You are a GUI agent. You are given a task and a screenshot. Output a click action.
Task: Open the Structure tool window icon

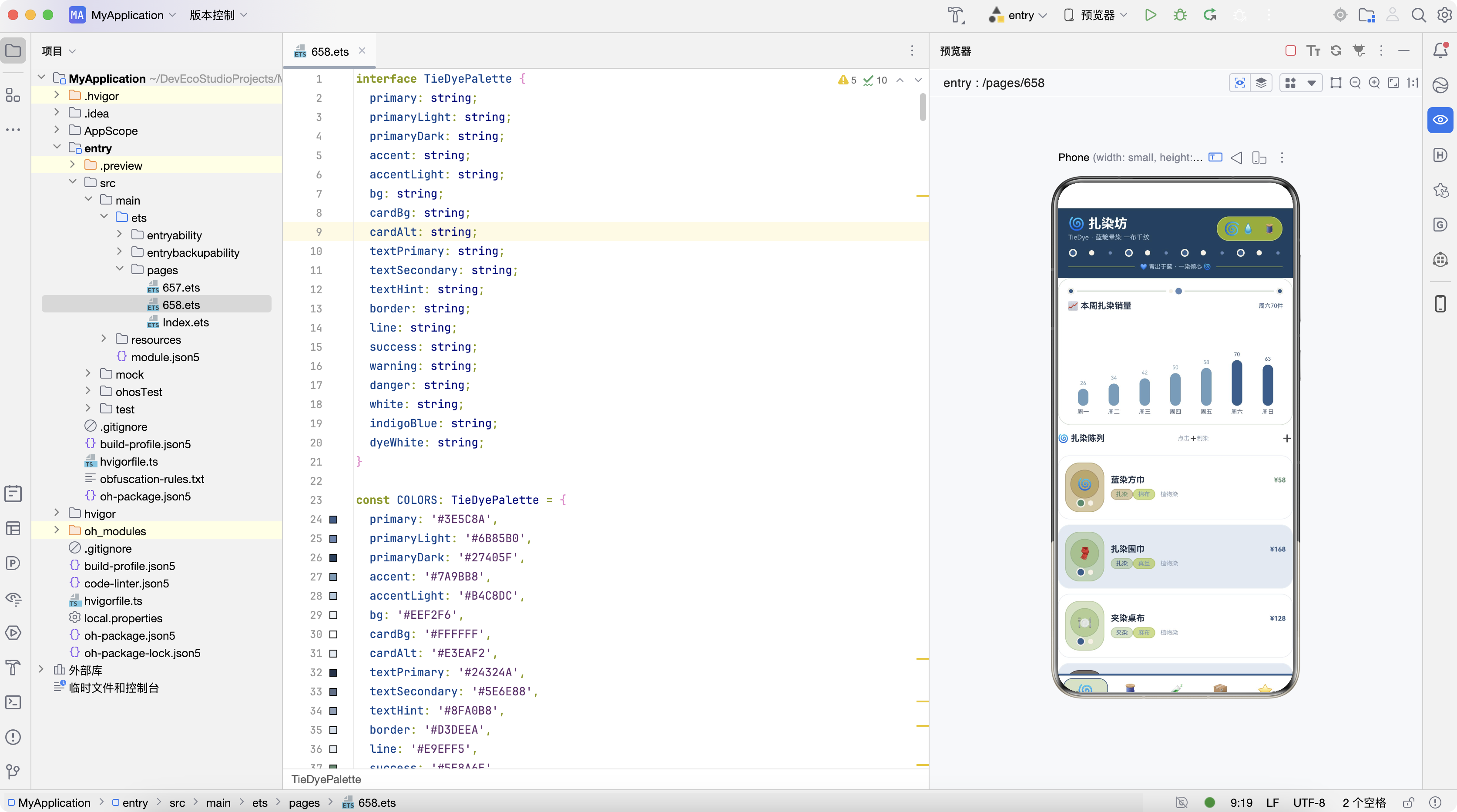pos(13,94)
